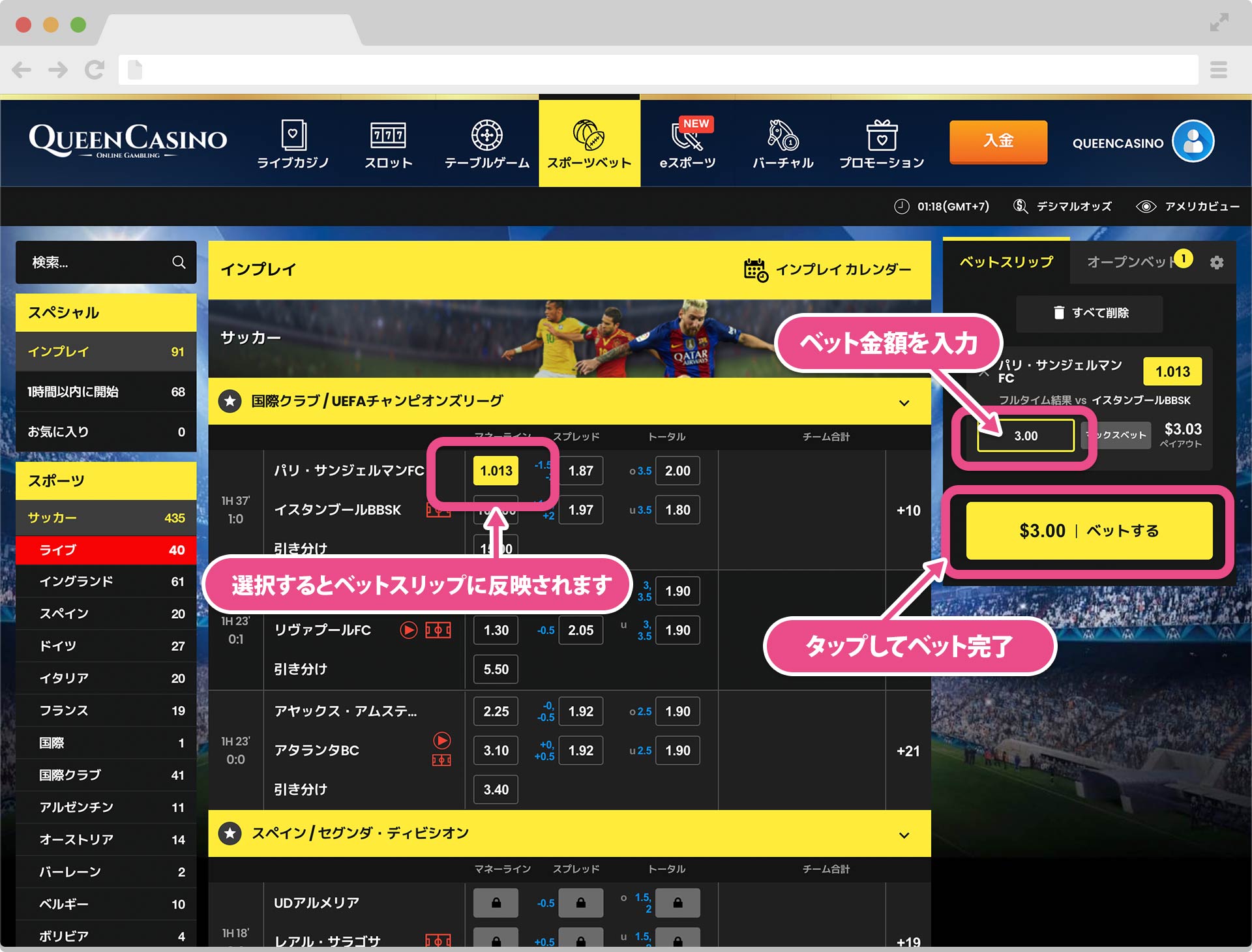
Task: Open the pitch tracker icon for アタランタBC
Action: coord(441,760)
